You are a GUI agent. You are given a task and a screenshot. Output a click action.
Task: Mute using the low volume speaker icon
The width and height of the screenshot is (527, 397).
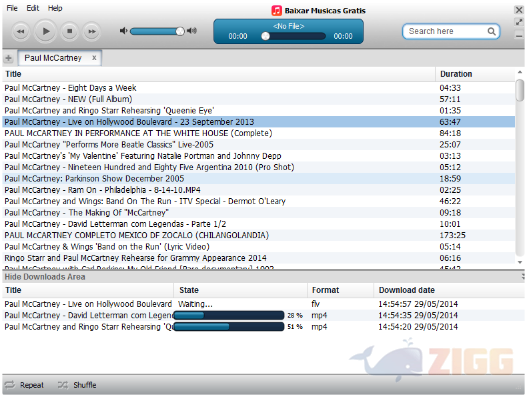(123, 31)
